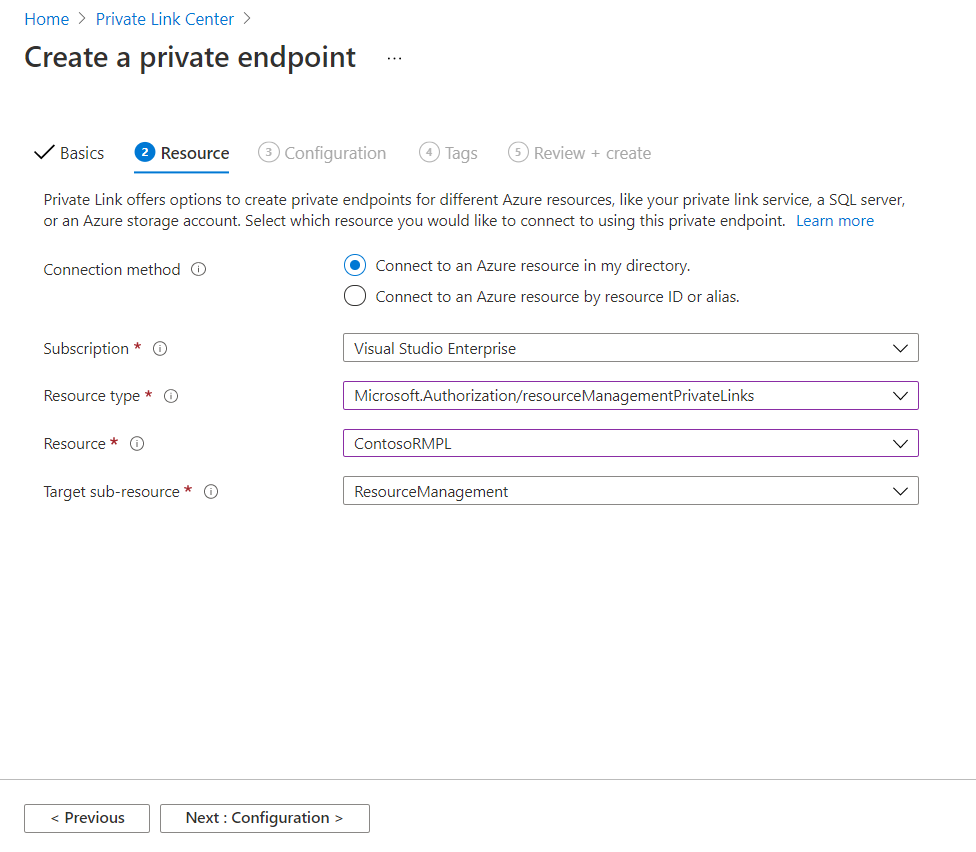Navigate to Private Link Center breadcrumb
The width and height of the screenshot is (976, 852).
click(x=165, y=19)
